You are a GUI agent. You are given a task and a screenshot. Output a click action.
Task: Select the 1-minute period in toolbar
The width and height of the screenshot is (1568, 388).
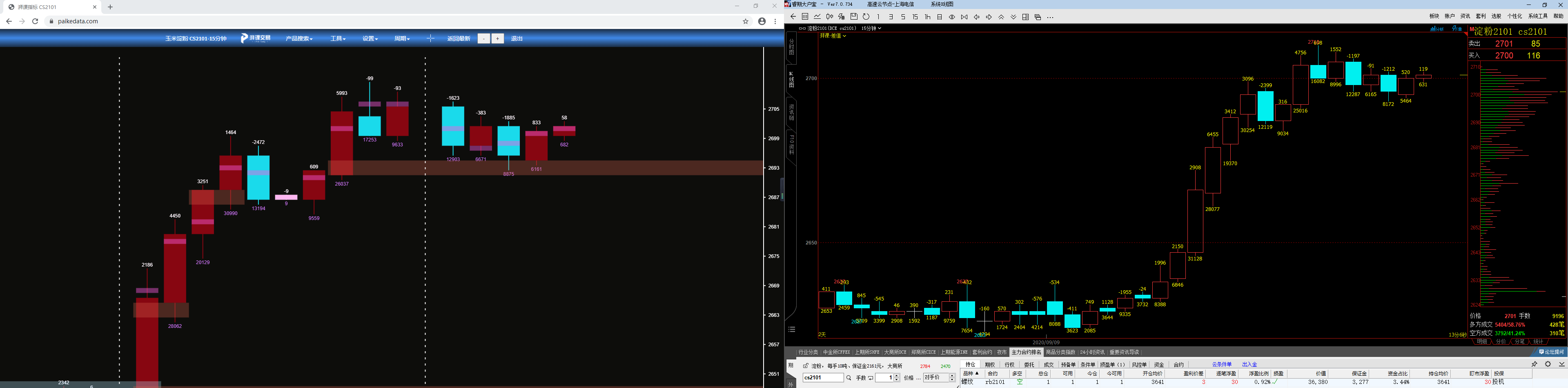tap(878, 17)
